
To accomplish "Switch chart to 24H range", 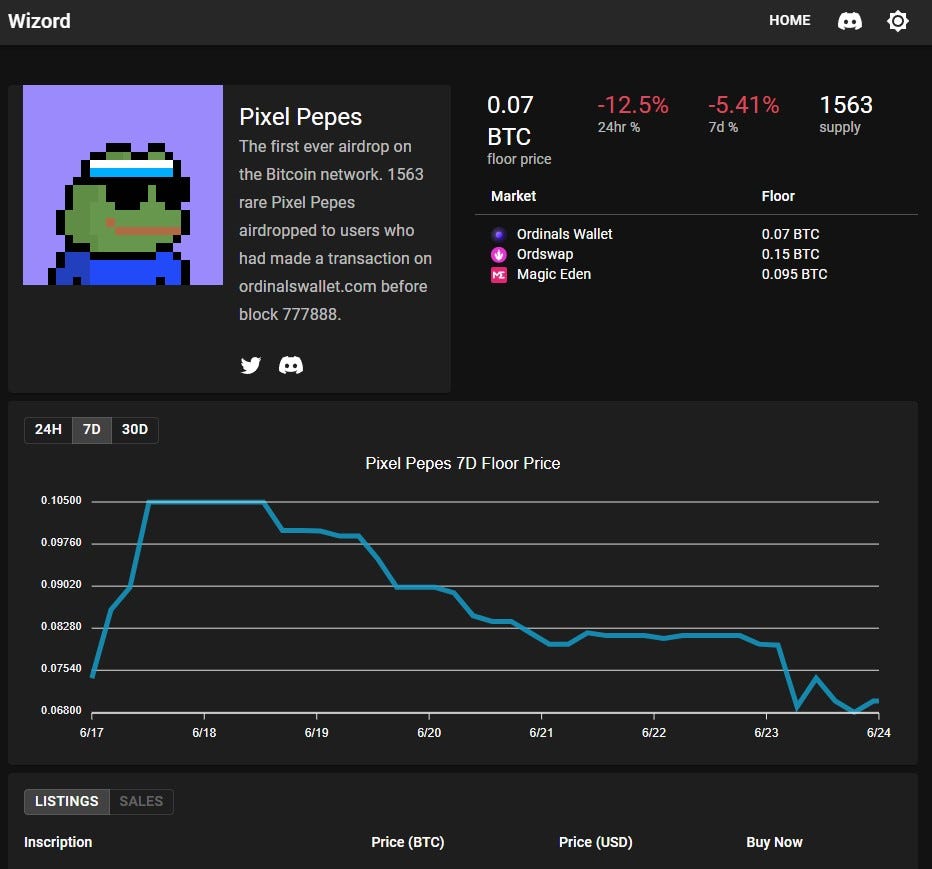I will [48, 430].
